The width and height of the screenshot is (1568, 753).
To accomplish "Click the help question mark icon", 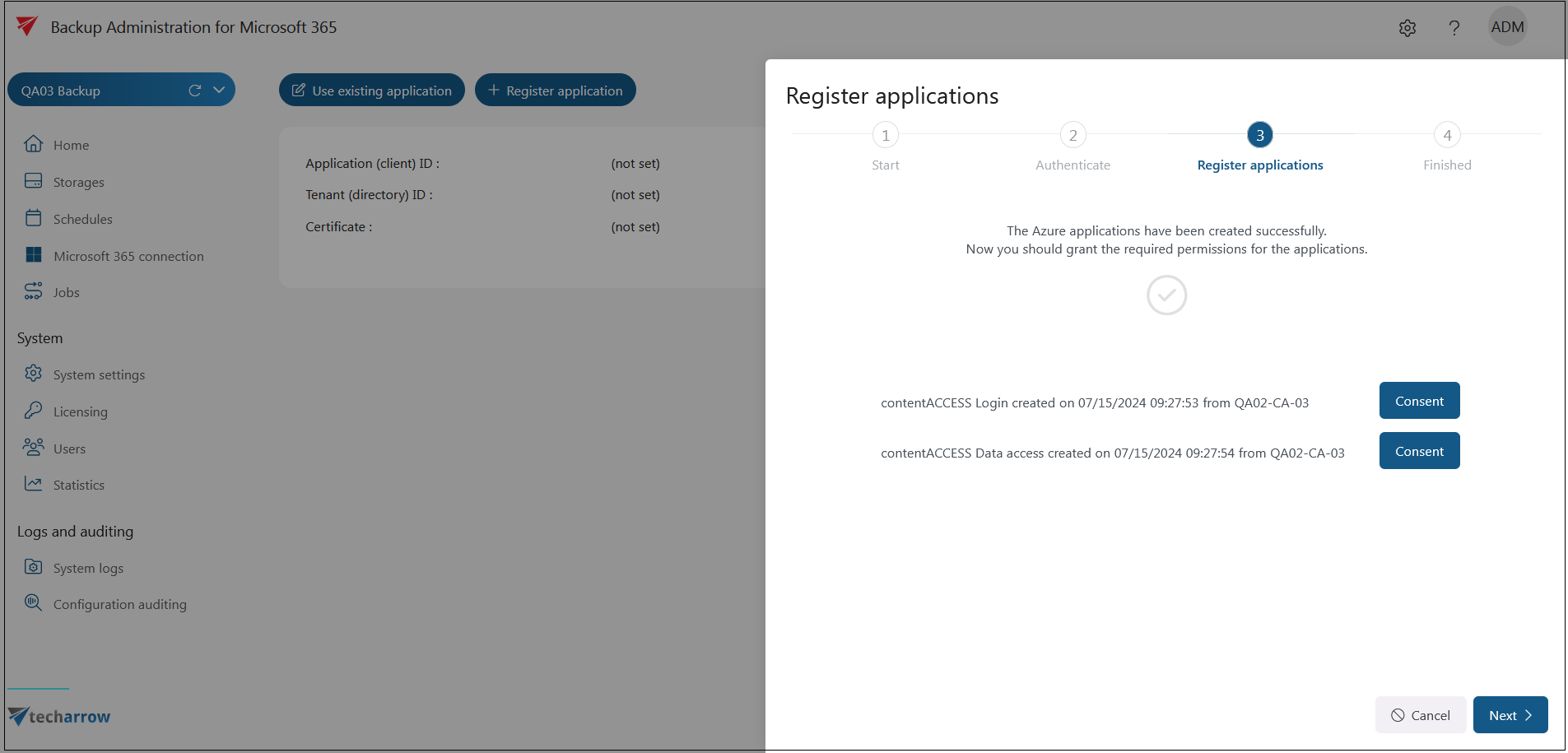I will (x=1454, y=28).
